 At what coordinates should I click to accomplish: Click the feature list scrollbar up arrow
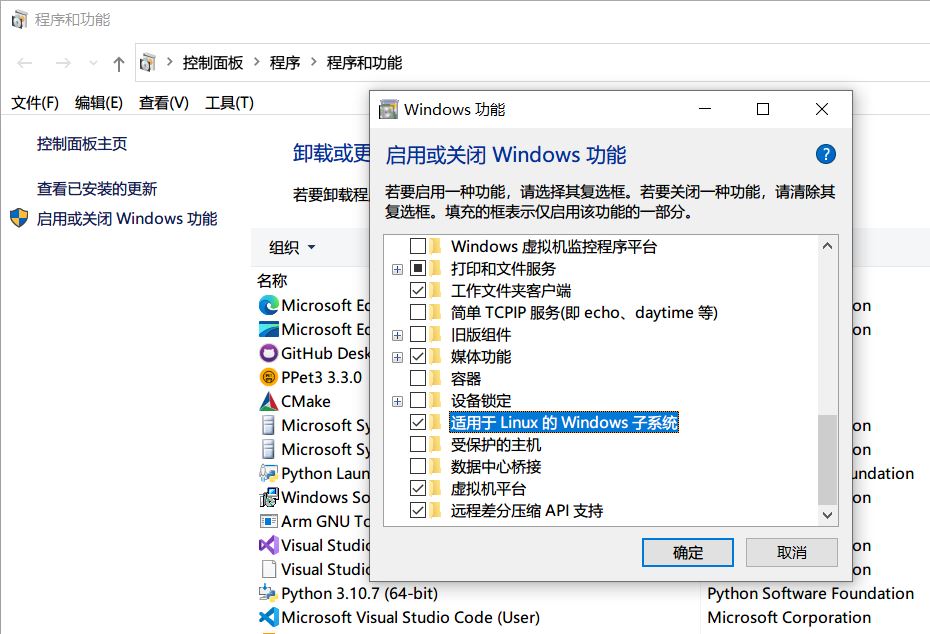[827, 246]
